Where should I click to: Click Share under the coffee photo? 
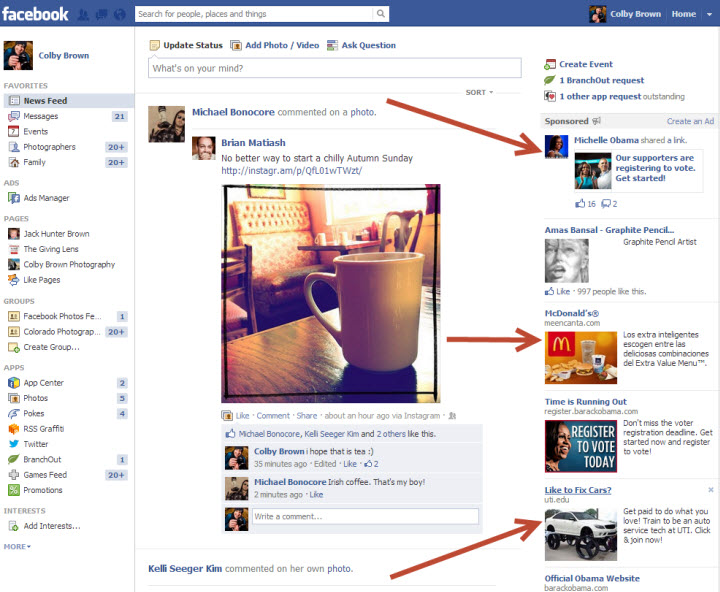pyautogui.click(x=307, y=416)
